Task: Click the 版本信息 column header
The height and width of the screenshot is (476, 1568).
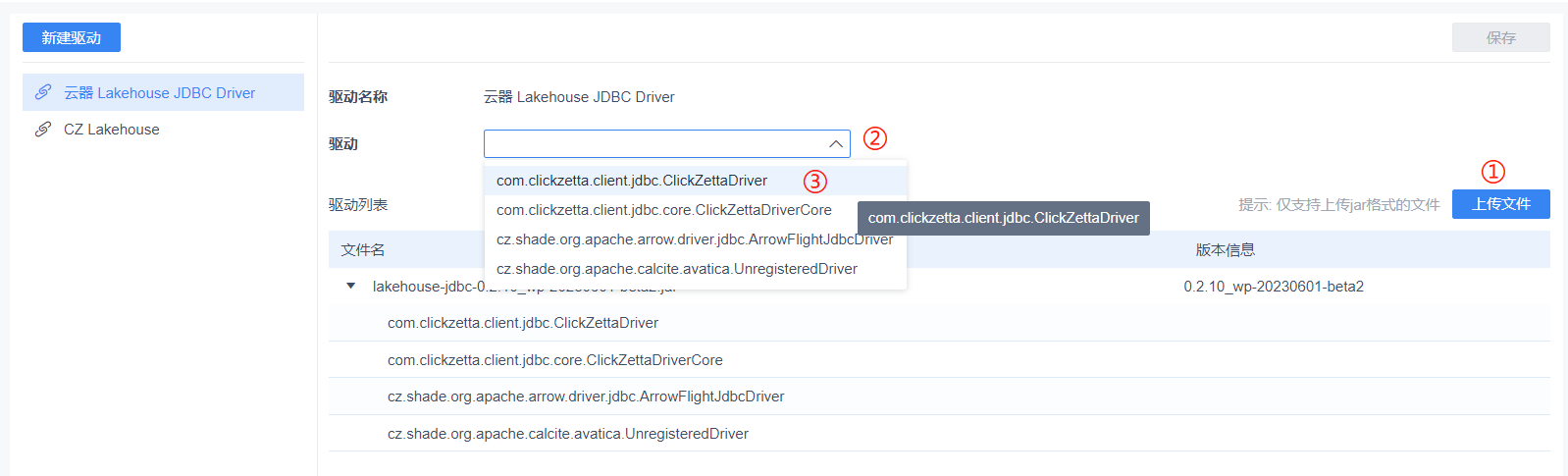Action: 1225,250
